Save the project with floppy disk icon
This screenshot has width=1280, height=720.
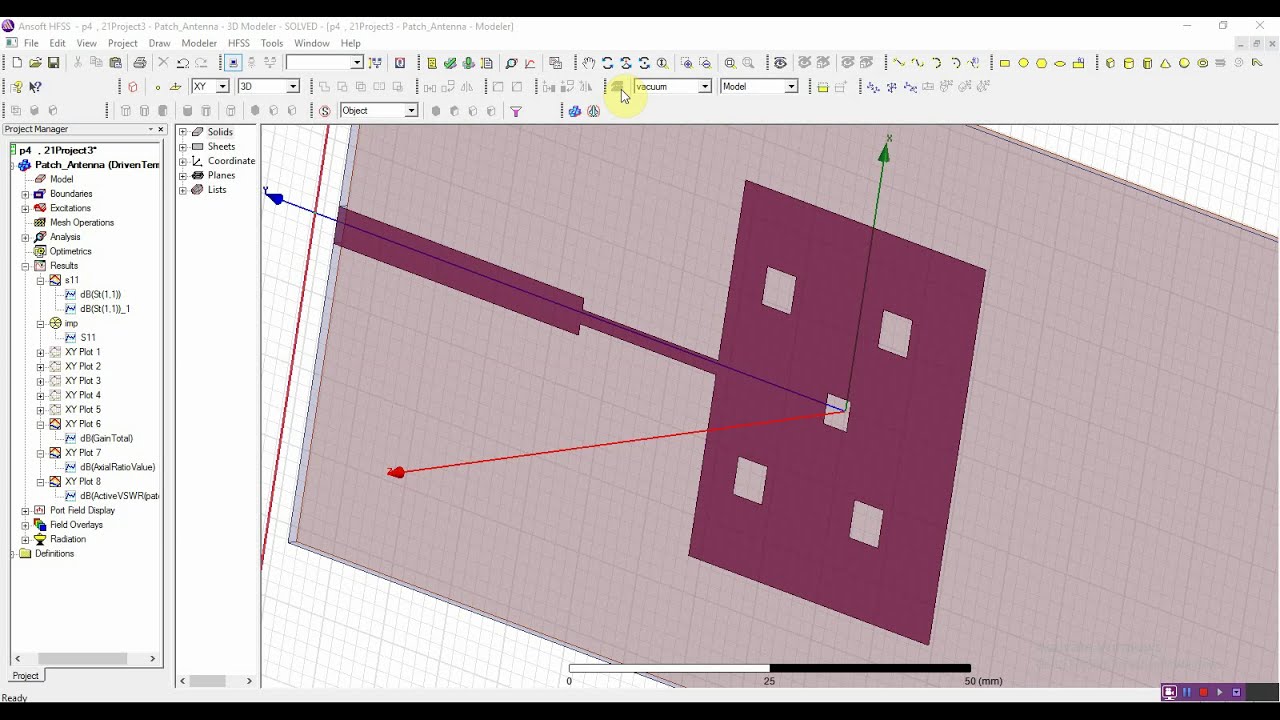coord(53,63)
